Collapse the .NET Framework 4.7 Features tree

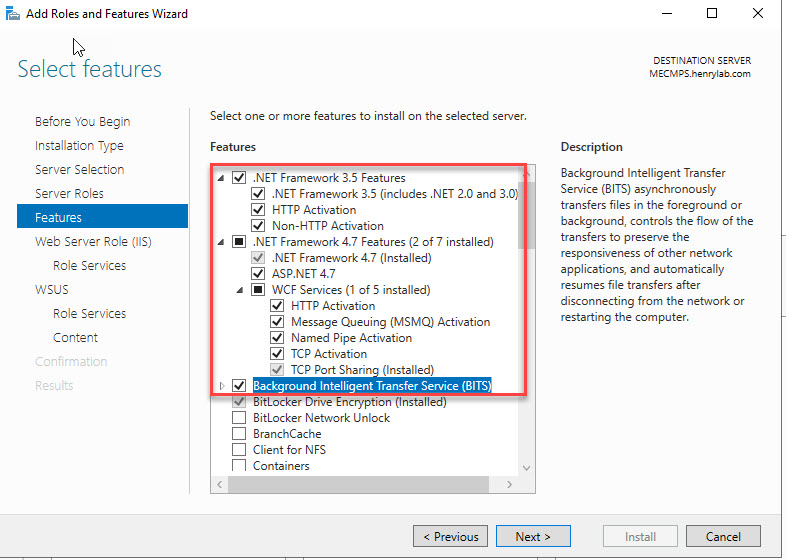click(221, 242)
